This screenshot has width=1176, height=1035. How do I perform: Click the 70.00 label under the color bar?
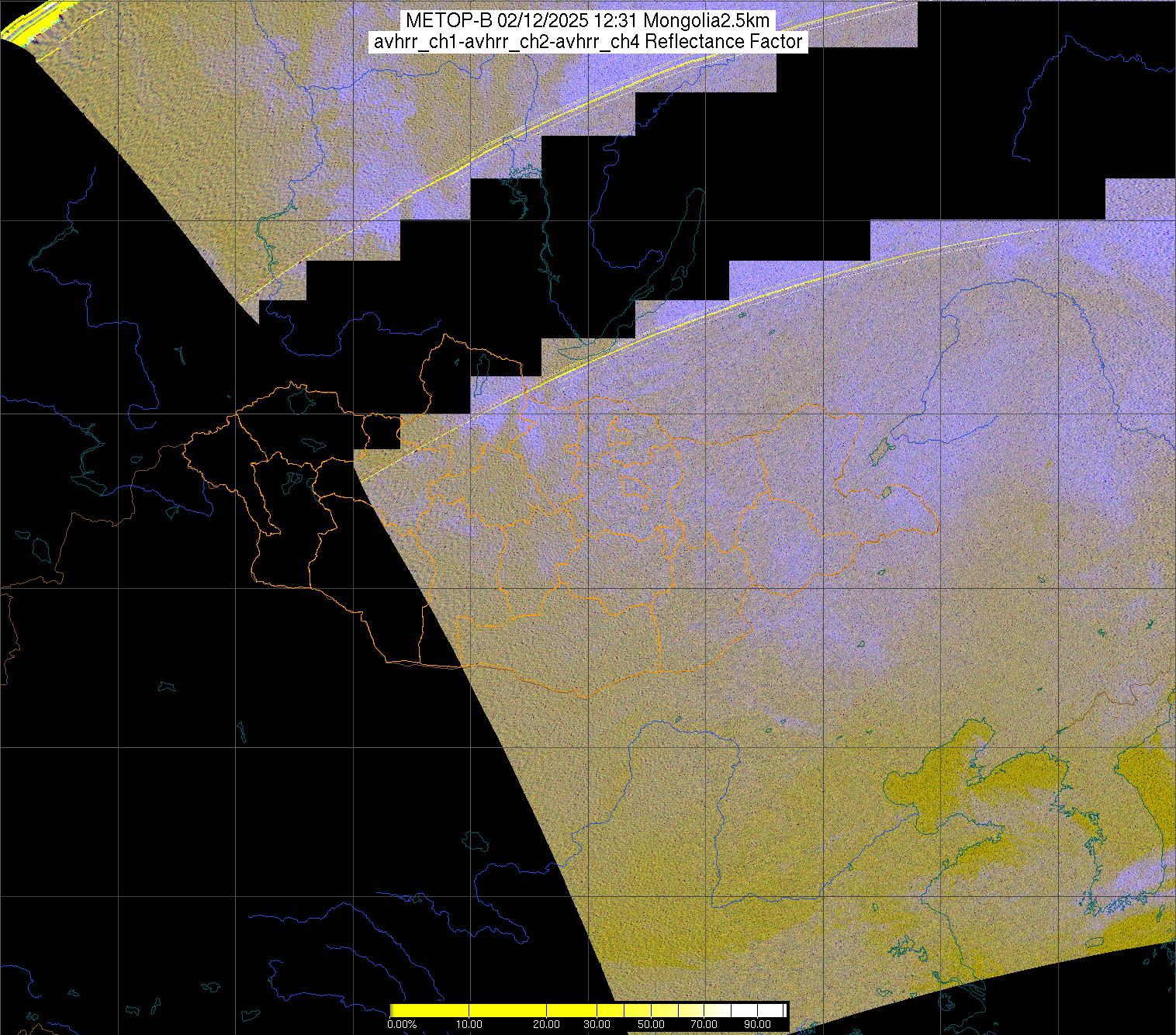tap(705, 1024)
